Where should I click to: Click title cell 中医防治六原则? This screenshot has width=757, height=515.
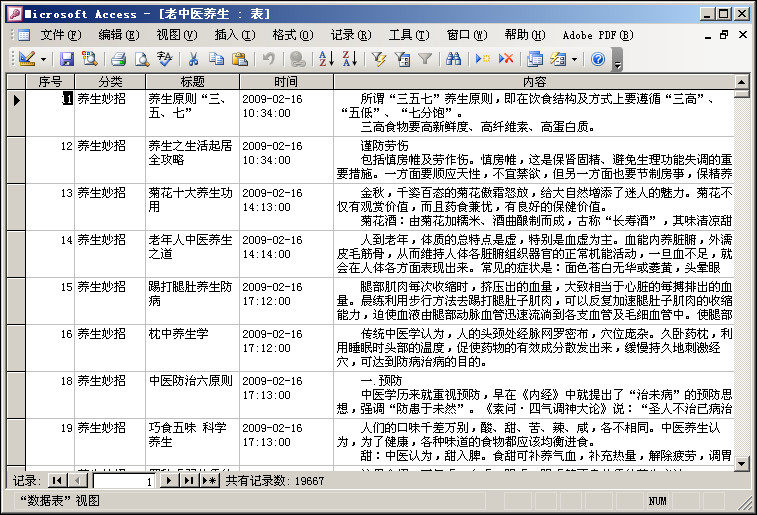(192, 395)
